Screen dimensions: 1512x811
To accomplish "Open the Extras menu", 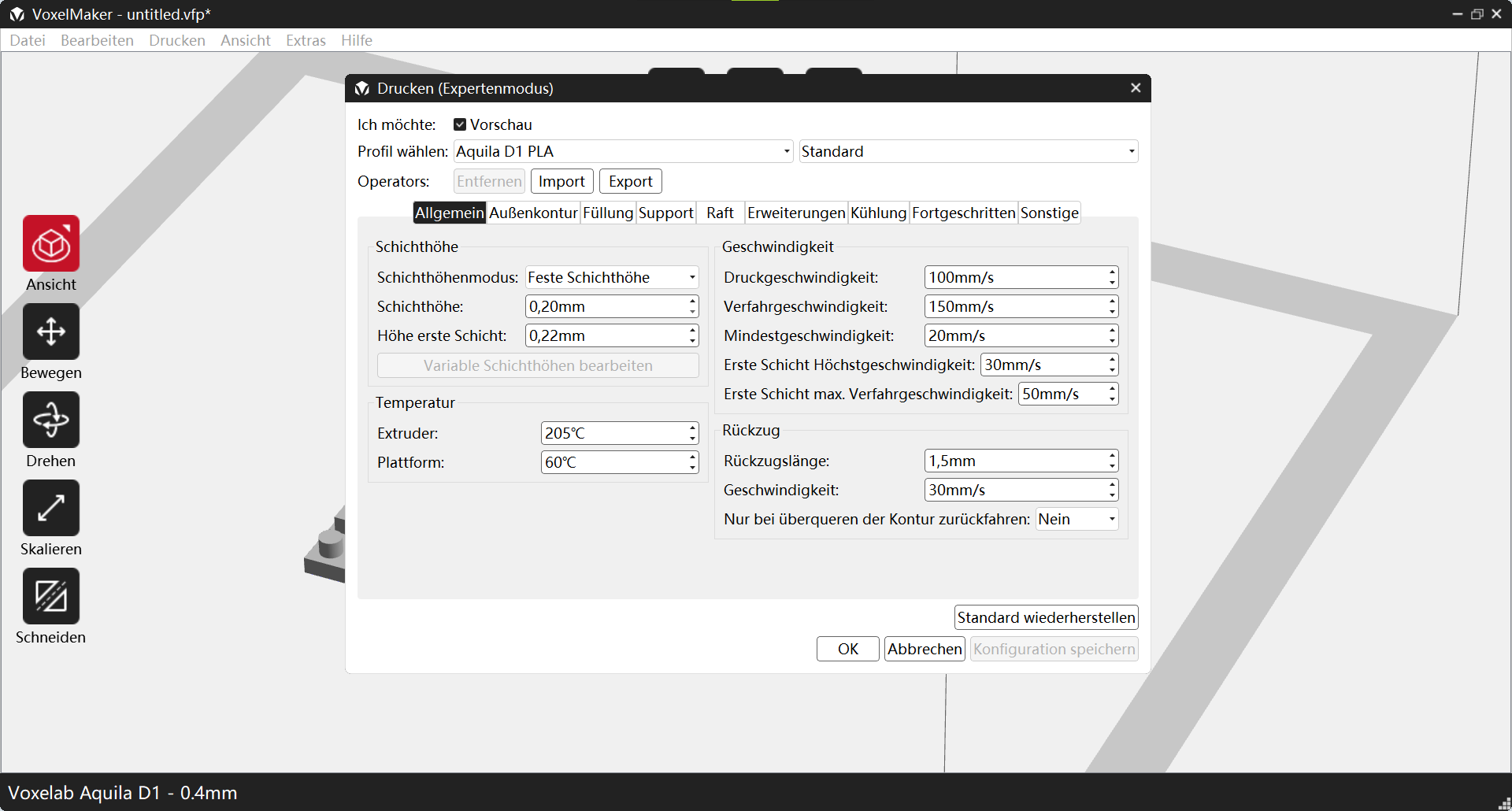I will 306,40.
